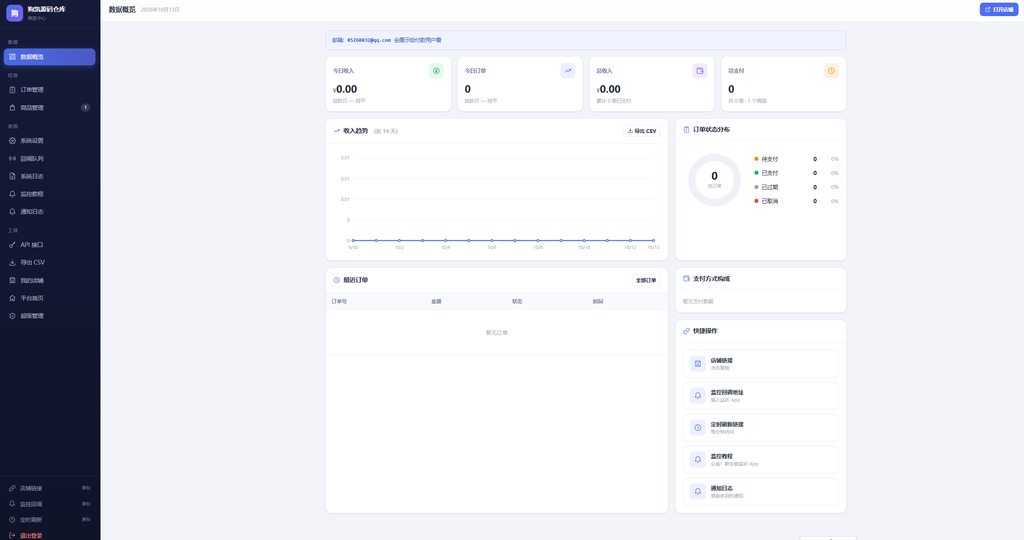This screenshot has height=540, width=1024.
Task: Click the orange clock icon on 待支付 card
Action: click(831, 71)
